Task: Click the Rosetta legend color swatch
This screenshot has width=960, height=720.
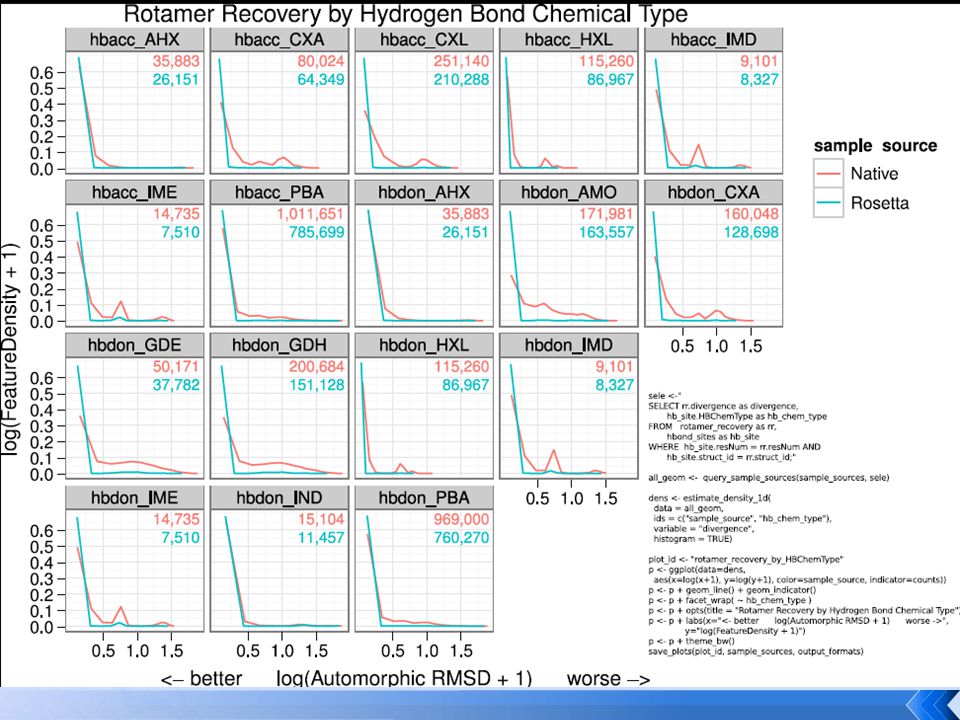Action: click(828, 203)
